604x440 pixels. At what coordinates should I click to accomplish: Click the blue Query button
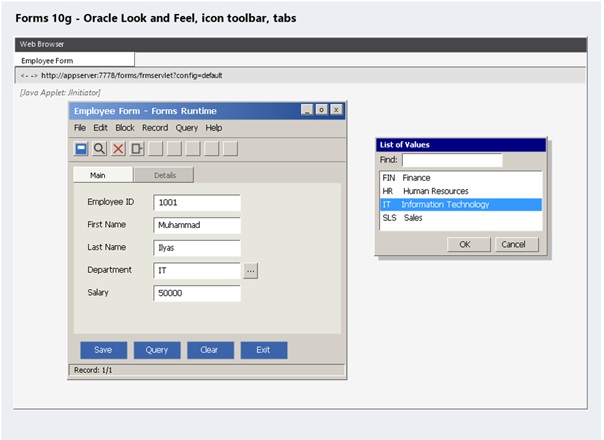coord(157,350)
